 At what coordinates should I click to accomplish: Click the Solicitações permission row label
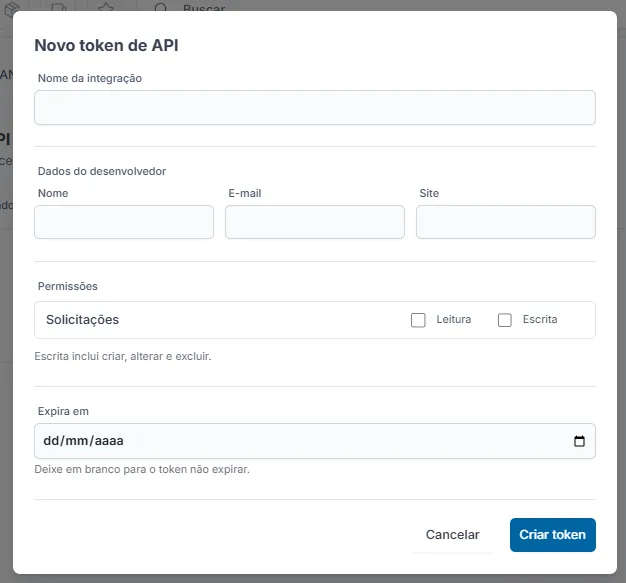point(83,320)
